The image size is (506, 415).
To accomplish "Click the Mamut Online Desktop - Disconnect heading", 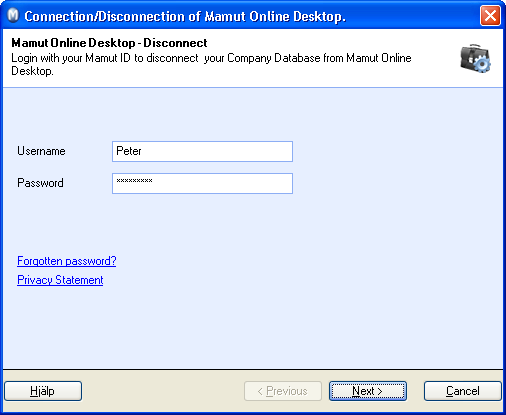I will point(109,43).
